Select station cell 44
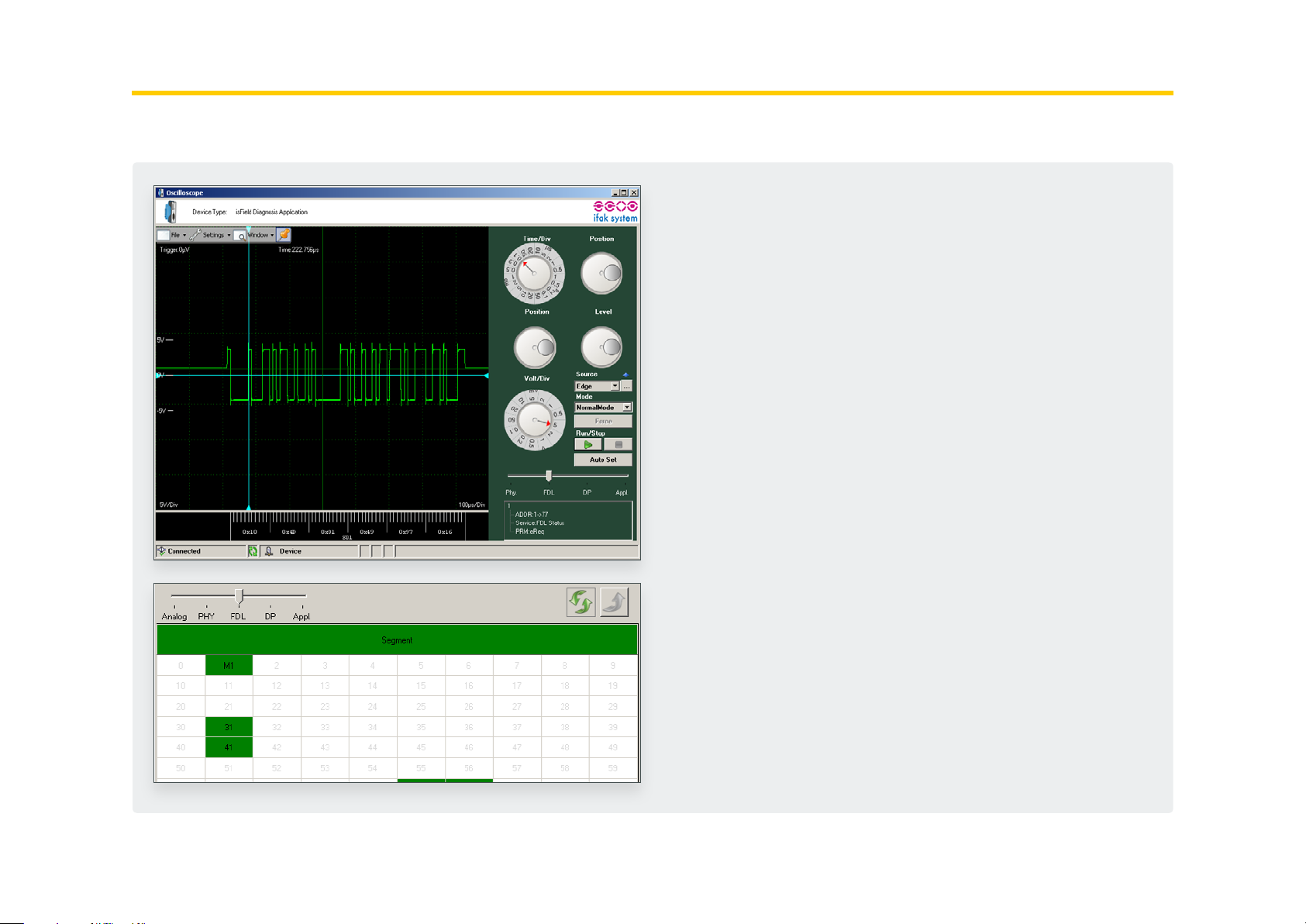Viewport: 1306px width, 924px height. [373, 747]
